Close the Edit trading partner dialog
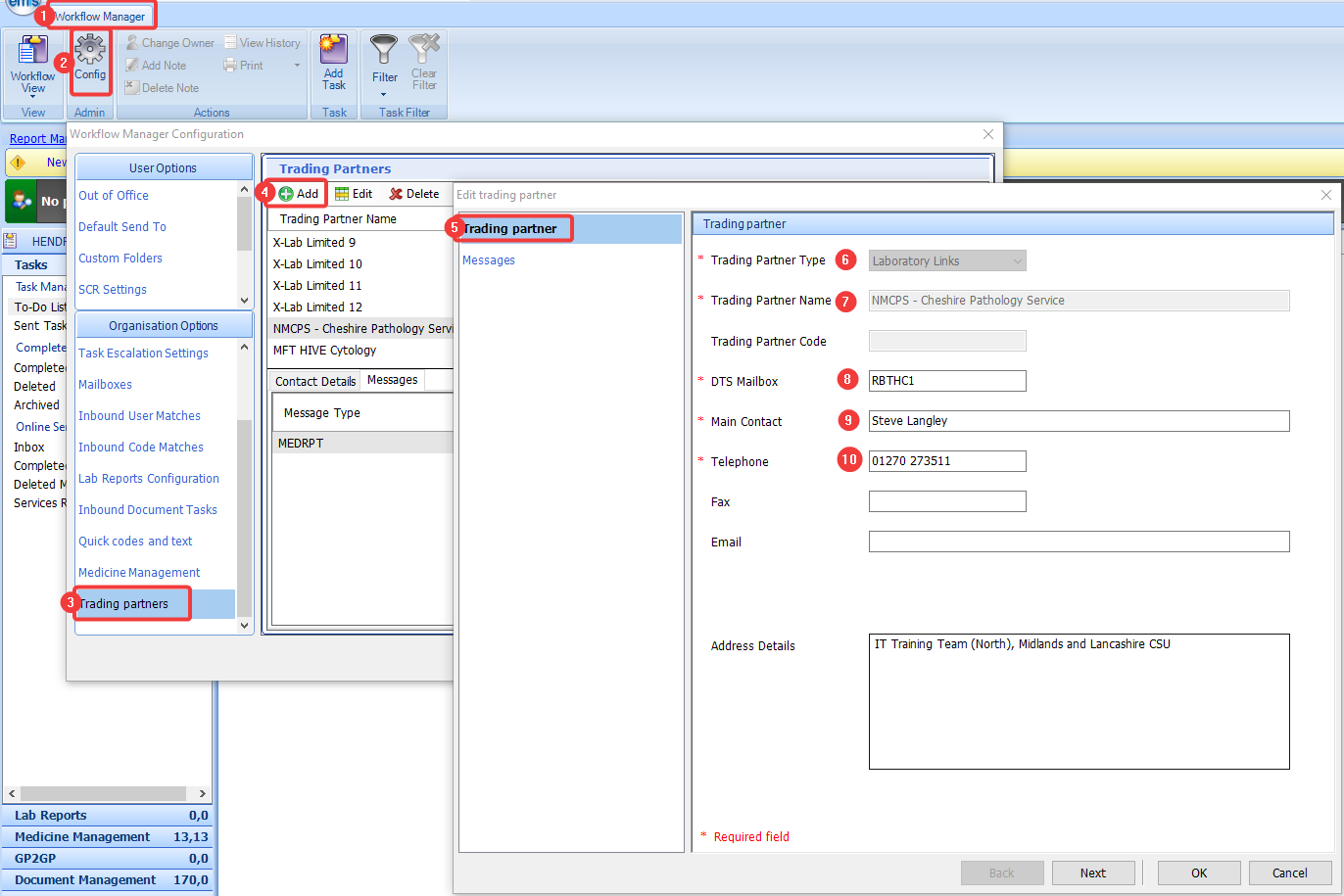The height and width of the screenshot is (896, 1344). [x=1326, y=195]
